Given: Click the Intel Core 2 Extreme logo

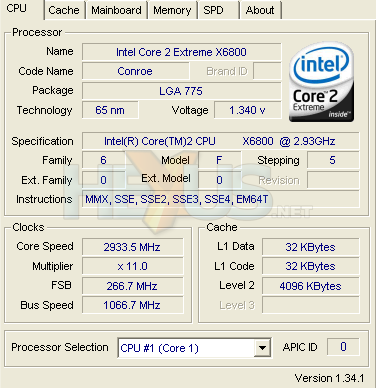Looking at the screenshot, I should [321, 82].
